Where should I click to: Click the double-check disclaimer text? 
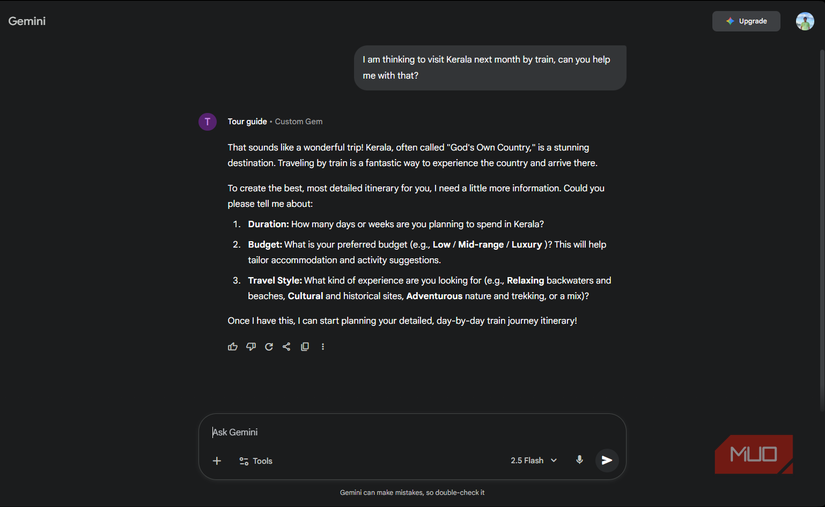click(x=412, y=492)
